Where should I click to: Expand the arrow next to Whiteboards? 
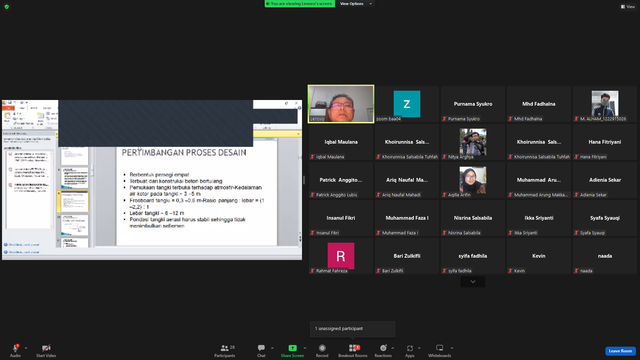(452, 348)
